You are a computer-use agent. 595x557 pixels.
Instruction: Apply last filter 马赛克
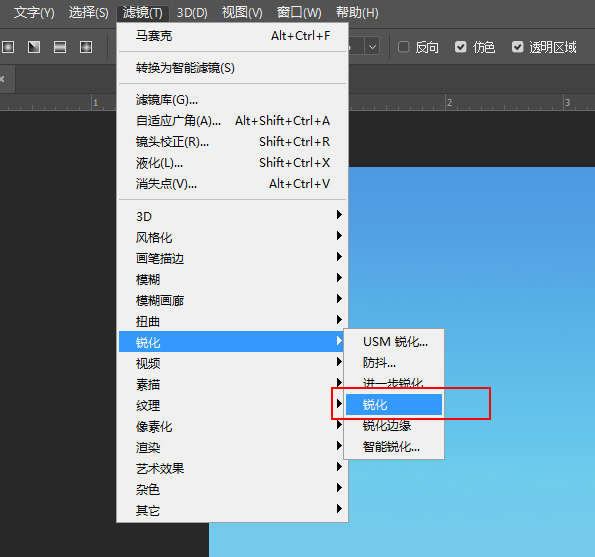233,36
